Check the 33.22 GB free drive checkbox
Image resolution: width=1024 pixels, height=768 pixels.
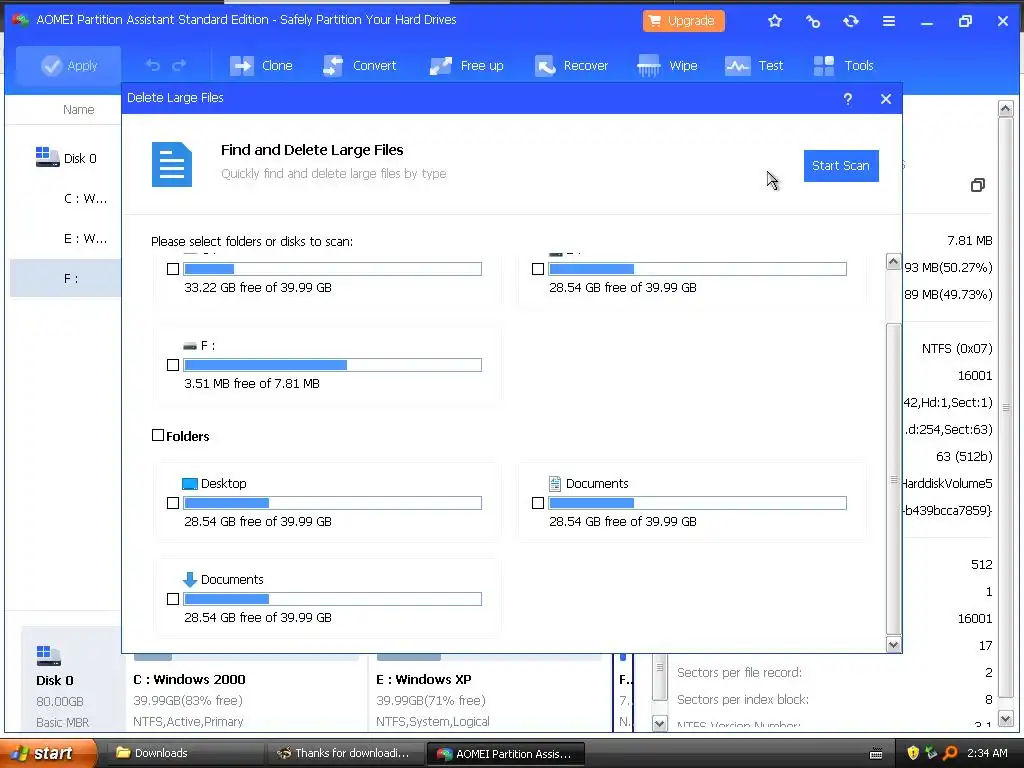(173, 269)
